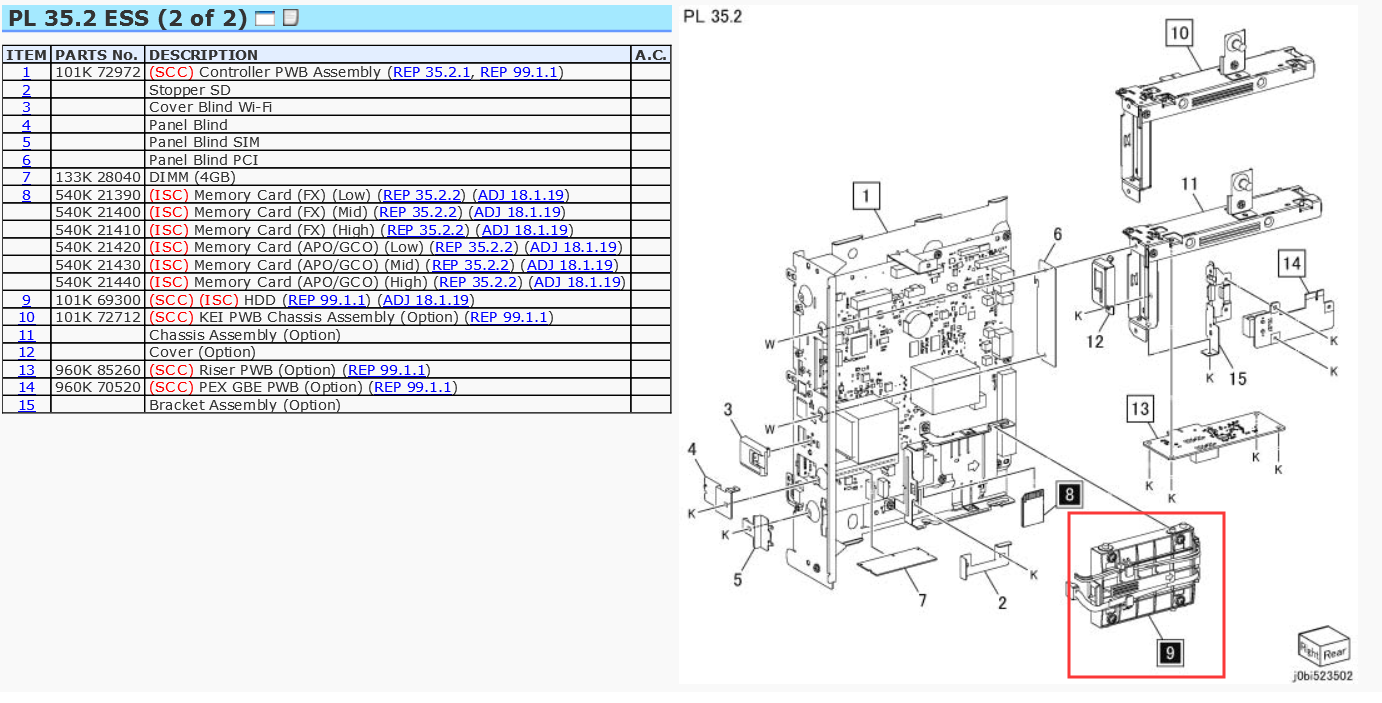Select callout 10 box in the diagram
The height and width of the screenshot is (703, 1382).
[x=1180, y=34]
